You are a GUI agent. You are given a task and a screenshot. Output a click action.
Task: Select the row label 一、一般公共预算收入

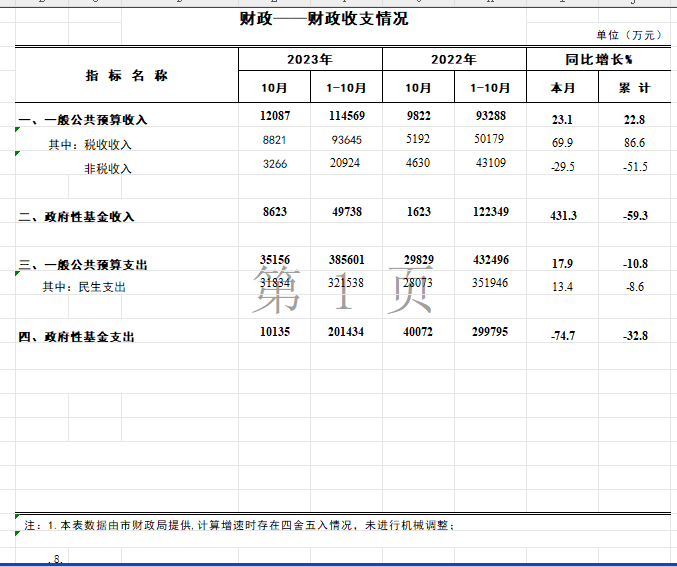(83, 120)
